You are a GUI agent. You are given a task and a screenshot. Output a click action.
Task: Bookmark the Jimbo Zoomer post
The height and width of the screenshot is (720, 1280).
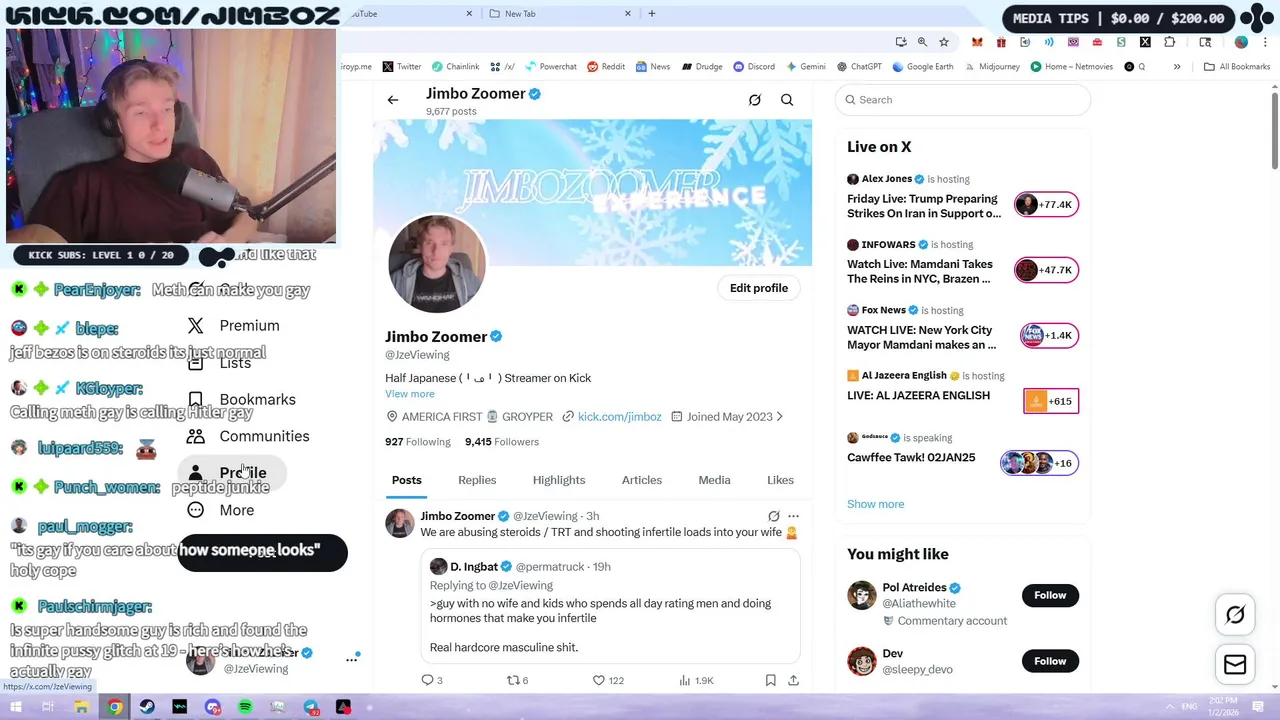[x=770, y=680]
